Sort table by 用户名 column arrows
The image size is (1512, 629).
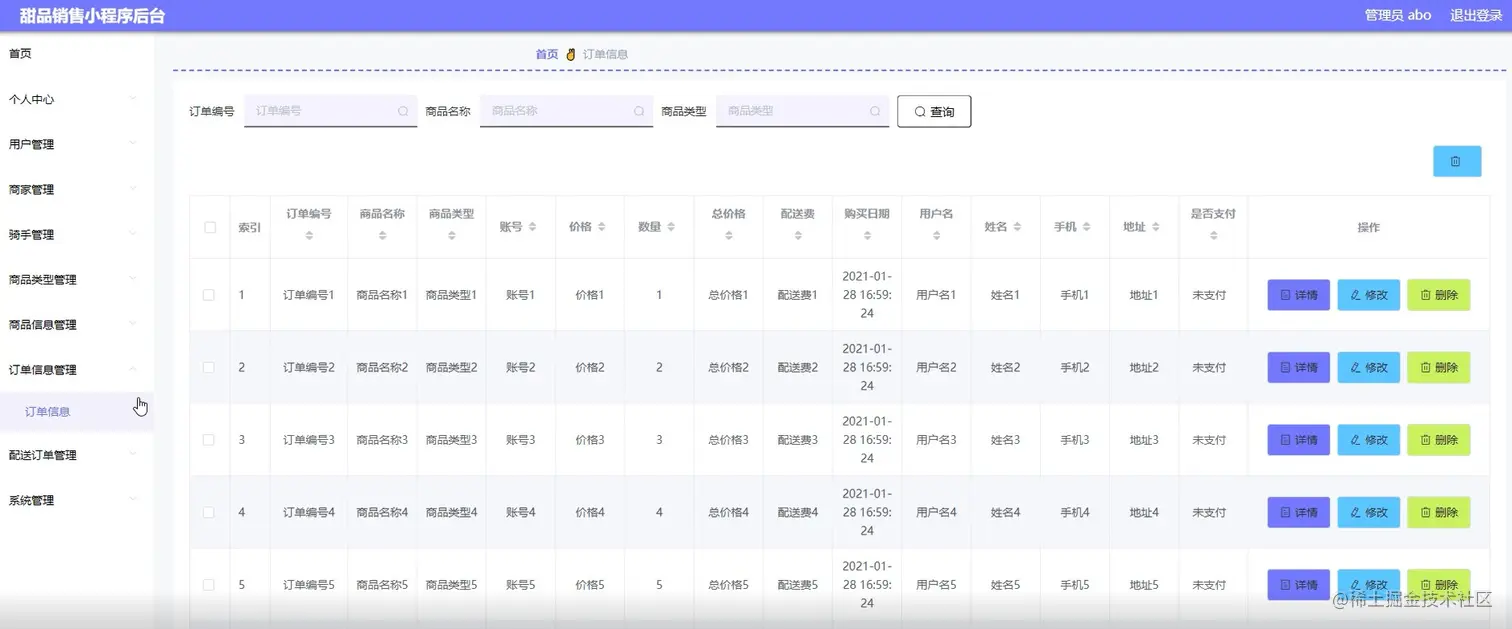[x=936, y=236]
